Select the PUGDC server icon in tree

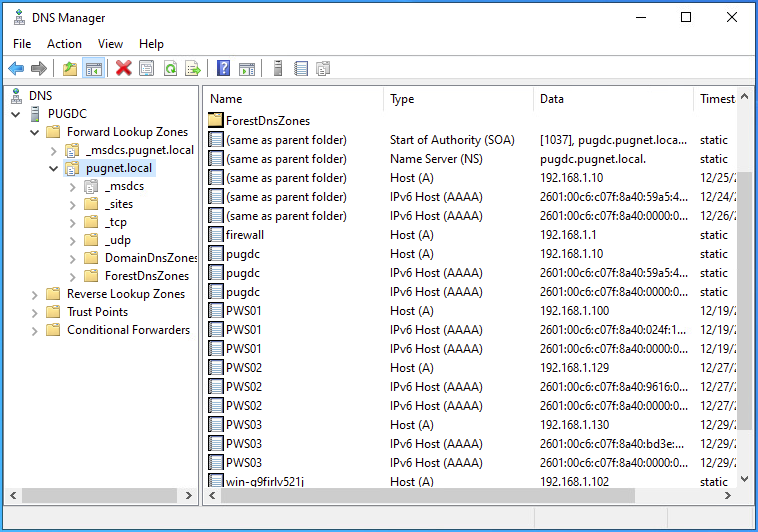tap(35, 114)
